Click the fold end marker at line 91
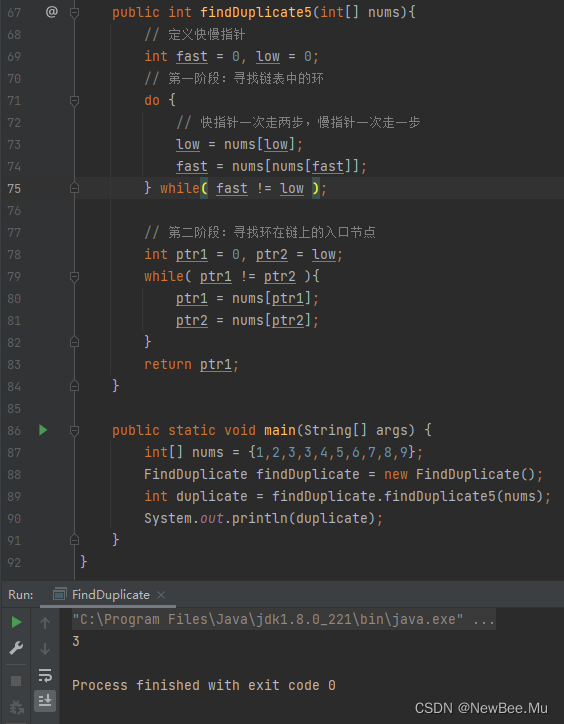 click(x=74, y=540)
